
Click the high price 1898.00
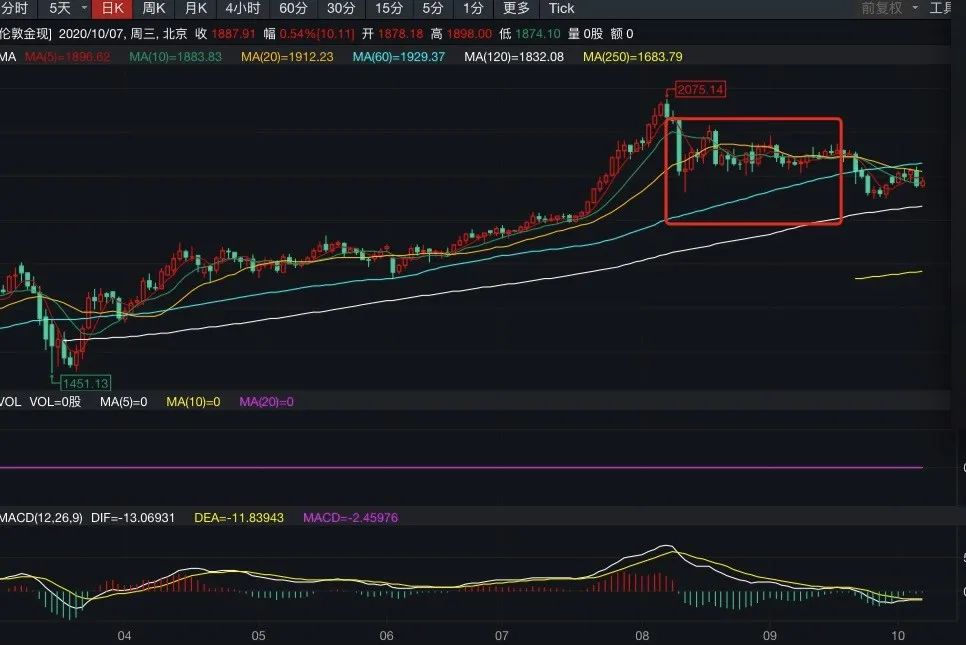point(469,34)
